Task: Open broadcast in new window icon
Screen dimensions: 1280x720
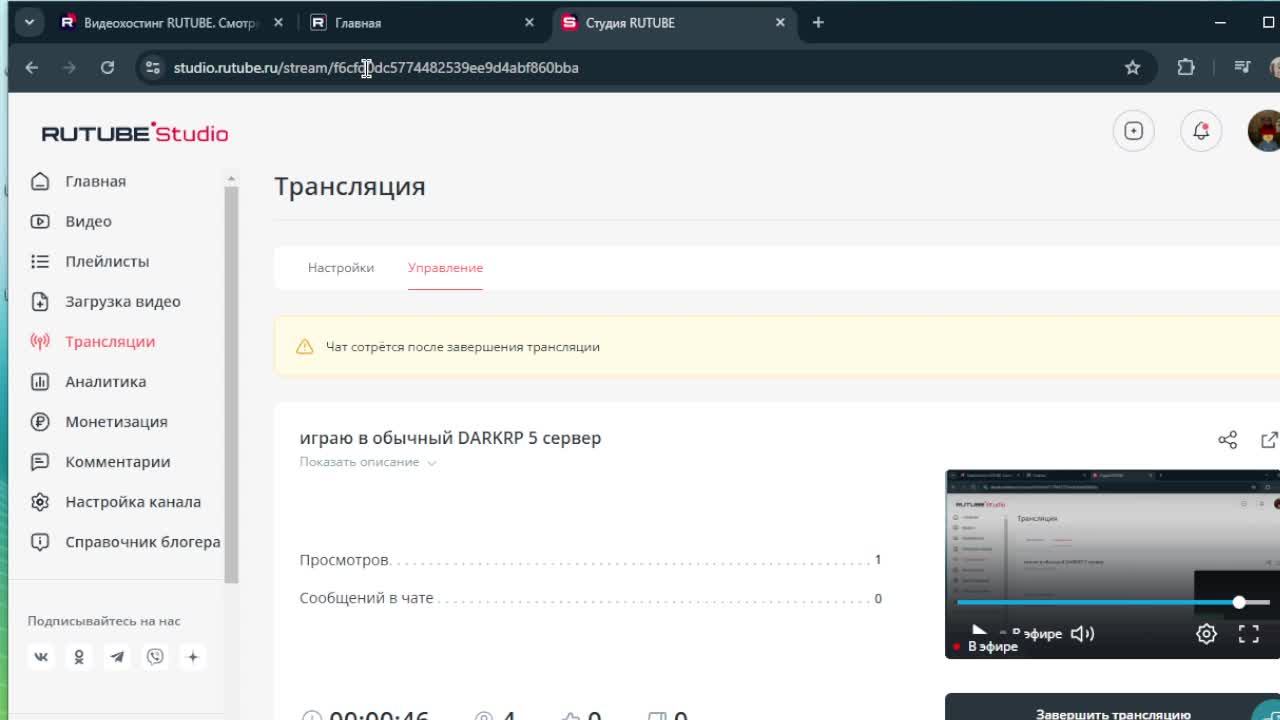Action: (1270, 440)
